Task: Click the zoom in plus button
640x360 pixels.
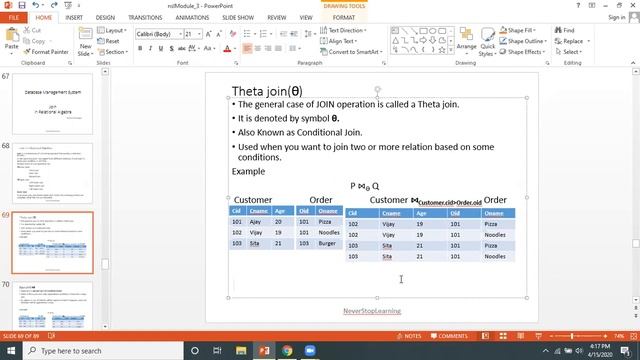Action: coord(605,336)
